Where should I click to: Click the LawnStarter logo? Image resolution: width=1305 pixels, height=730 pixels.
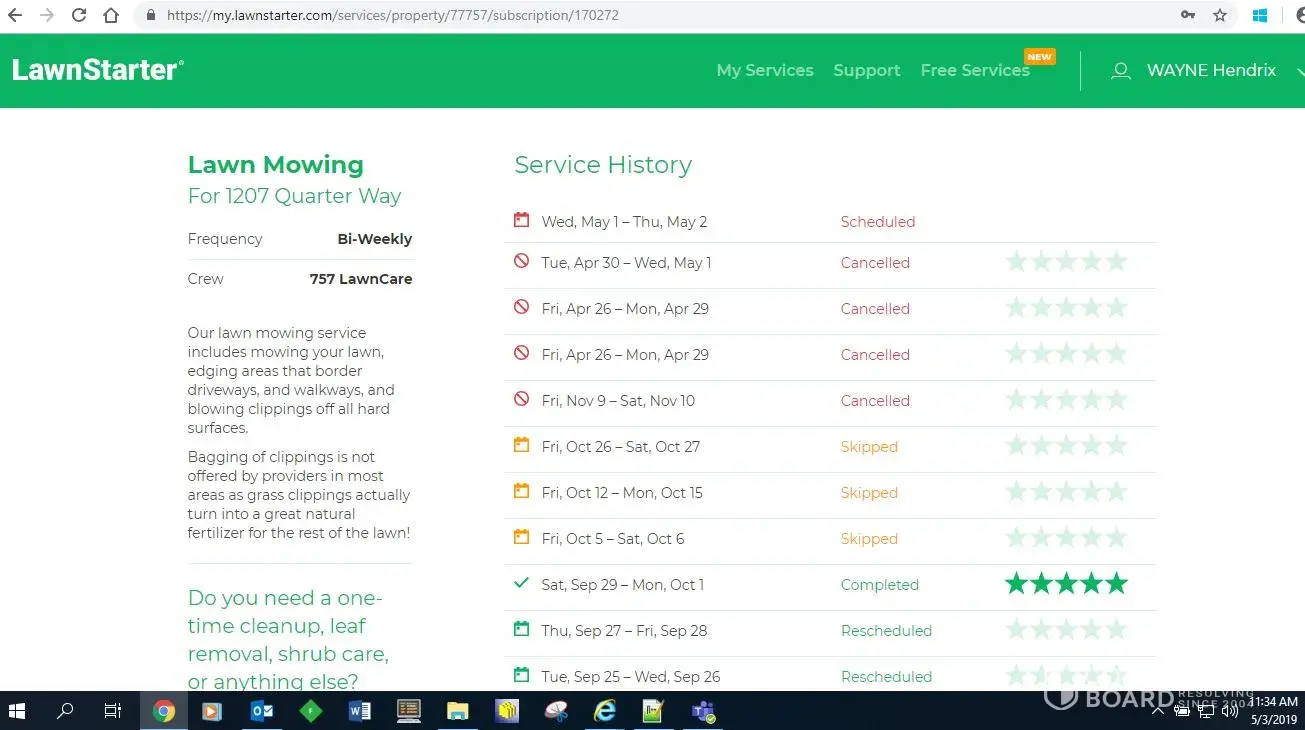[97, 70]
